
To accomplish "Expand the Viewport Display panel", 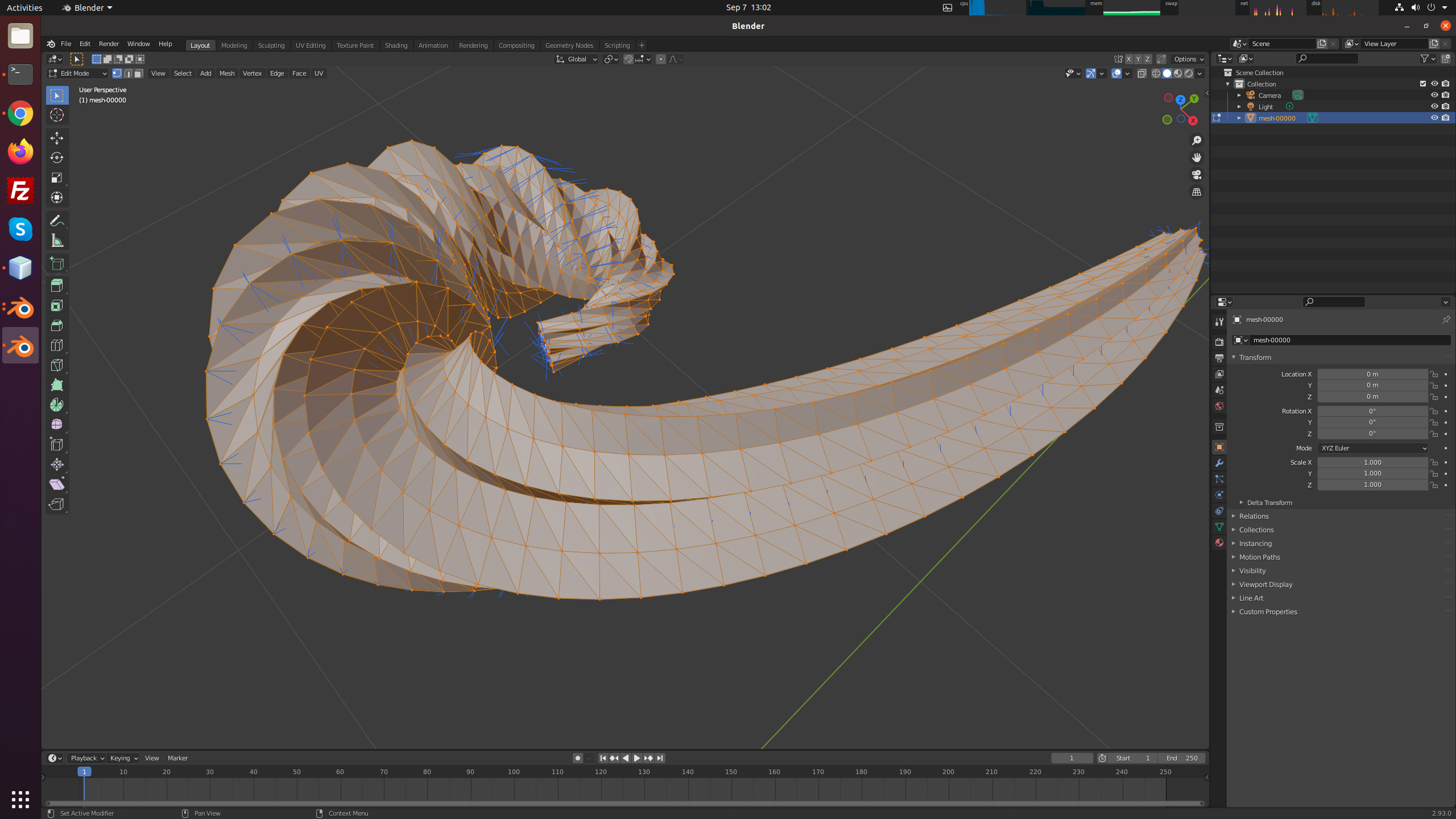I will pos(1265,584).
